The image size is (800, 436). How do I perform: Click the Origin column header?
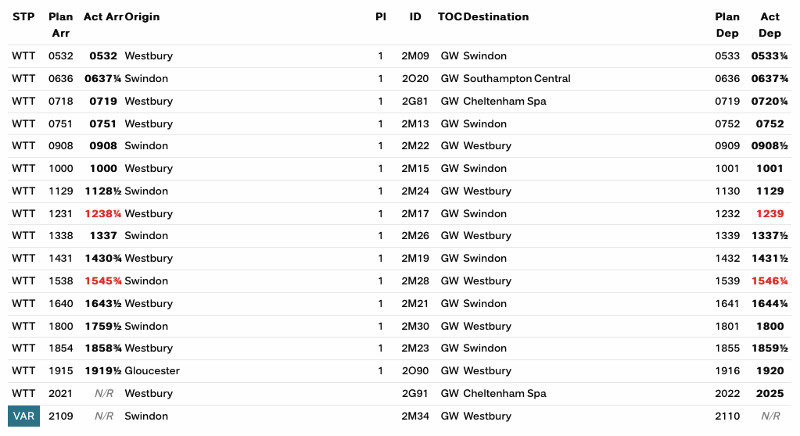(143, 17)
